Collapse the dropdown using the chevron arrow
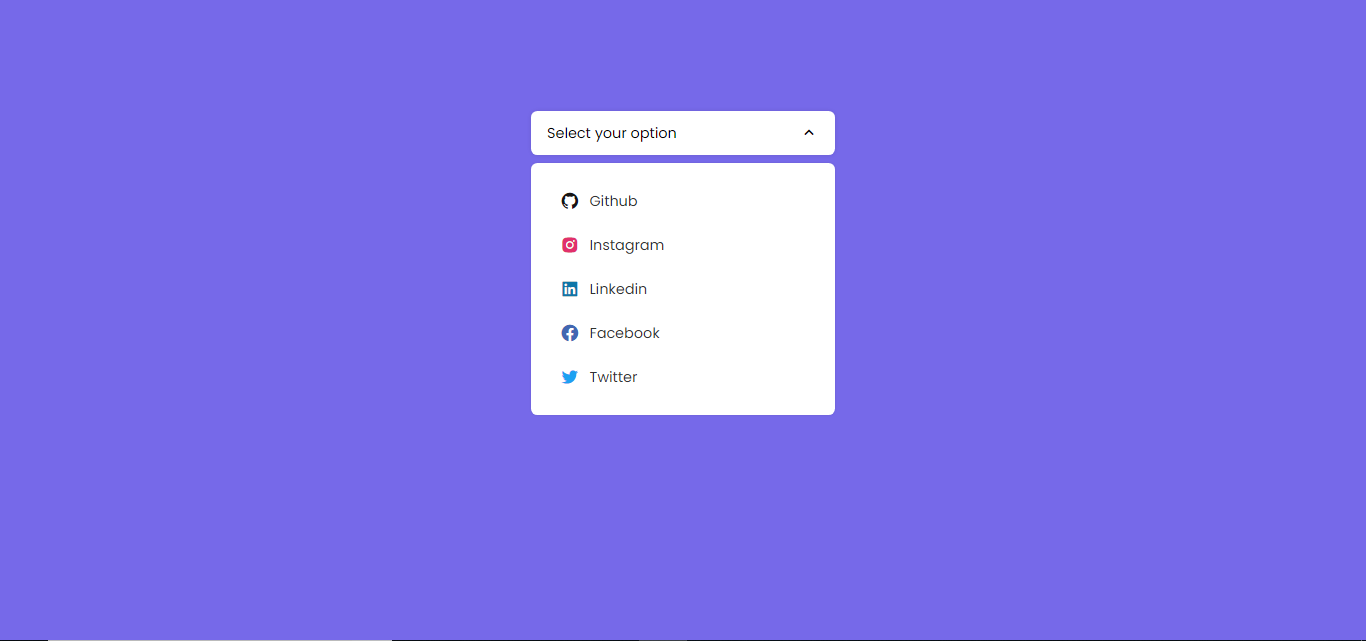The height and width of the screenshot is (641, 1366). 809,133
